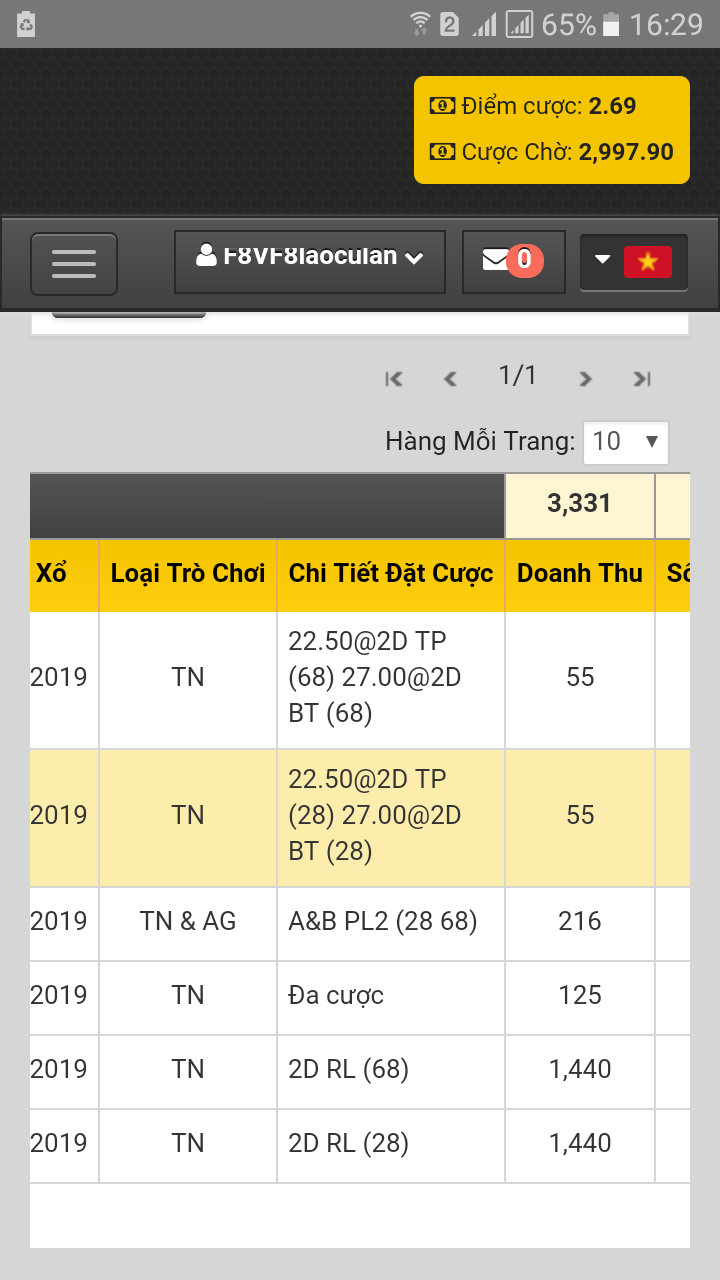Open the Vietnamese flag language selector

tap(634, 262)
